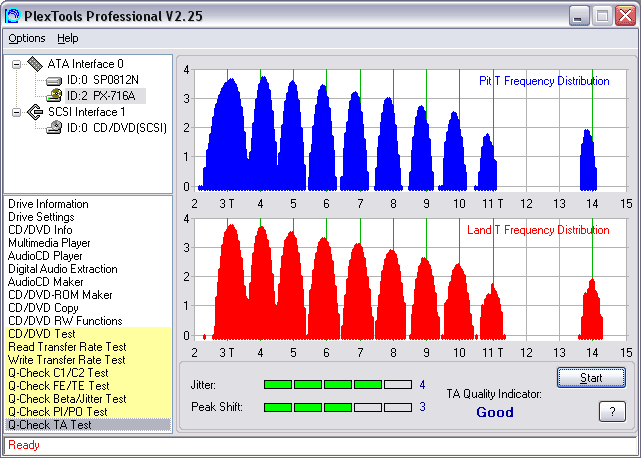
Task: Collapse the ATA Interface 0 tree node
Action: pyautogui.click(x=16, y=64)
